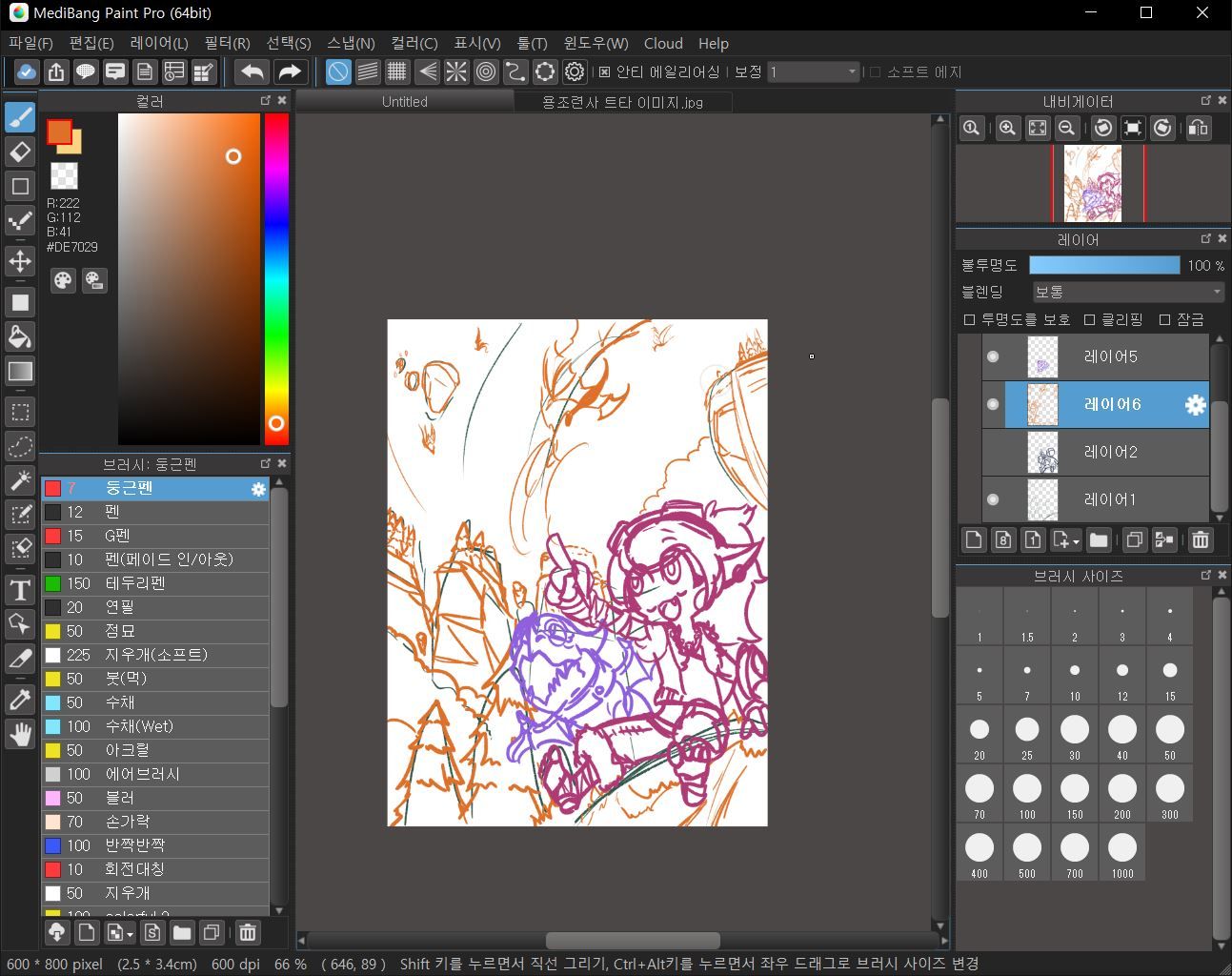This screenshot has height=976, width=1232.
Task: Close the 컬러 panel
Action: click(x=282, y=100)
